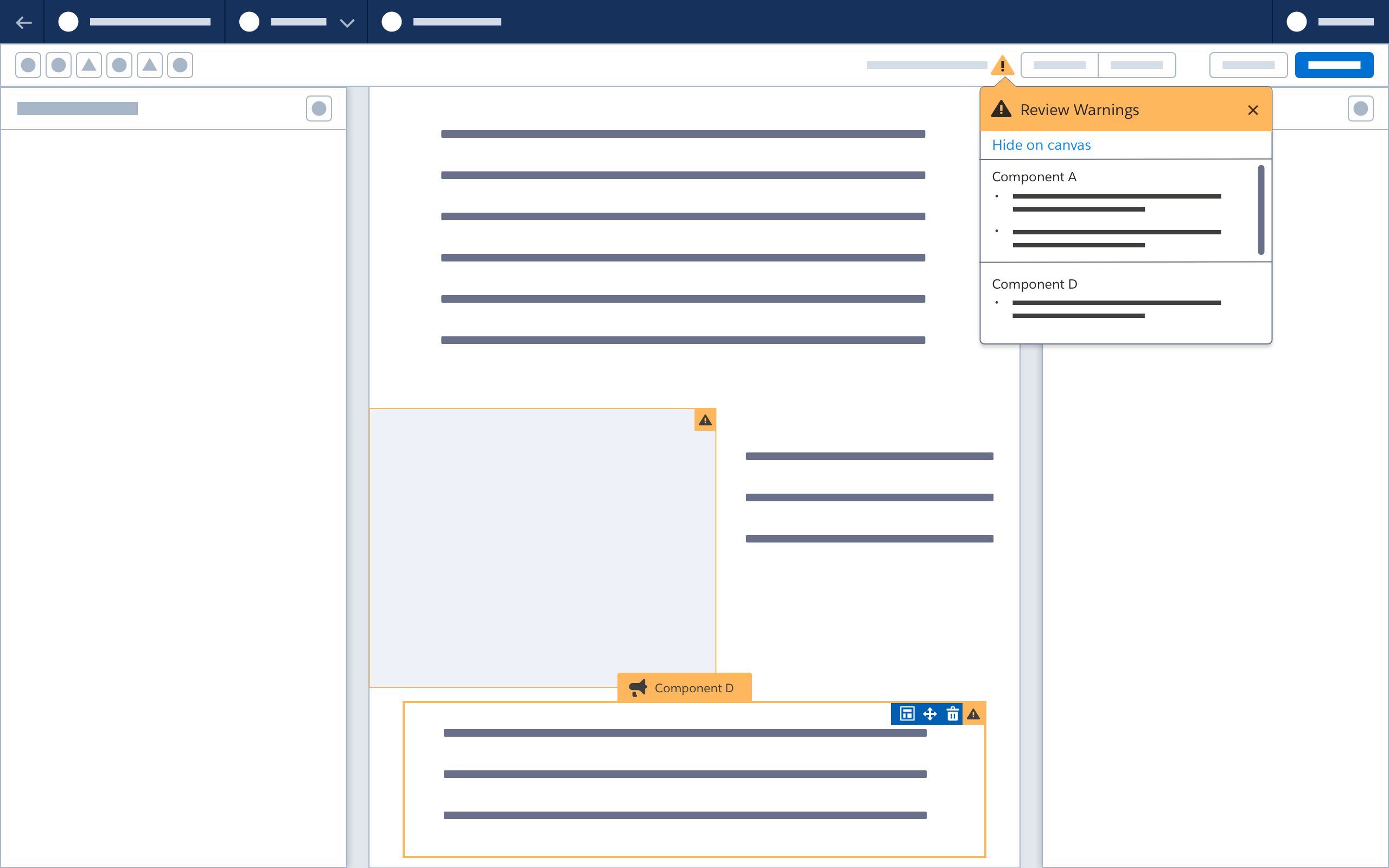The height and width of the screenshot is (868, 1389).
Task: Open layout settings on Component D toolbar
Action: click(907, 713)
